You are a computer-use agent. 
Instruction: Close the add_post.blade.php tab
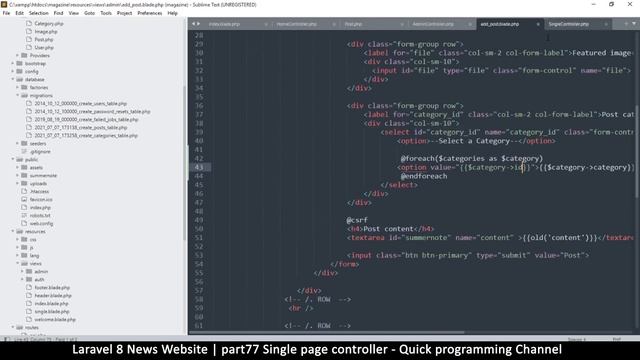click(538, 24)
